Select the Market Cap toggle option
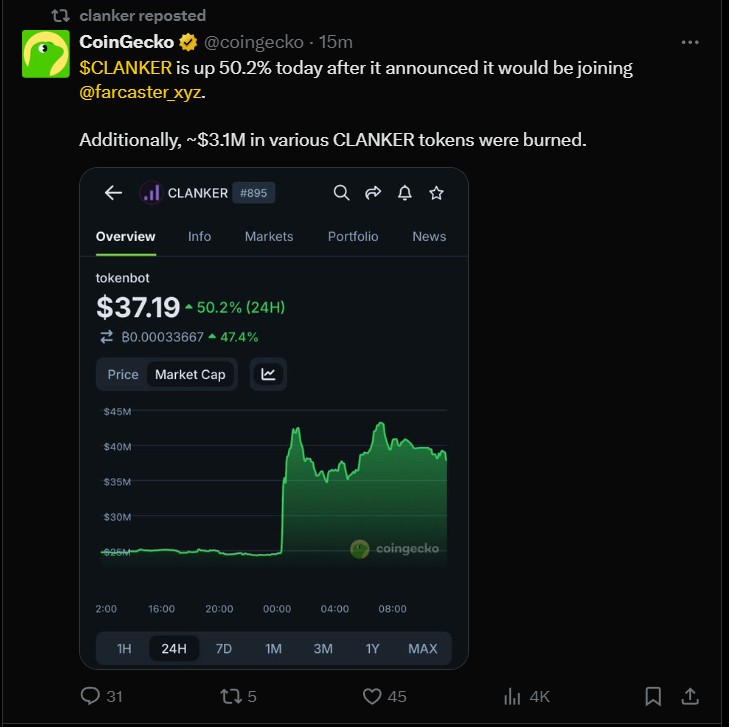This screenshot has height=727, width=729. tap(190, 374)
